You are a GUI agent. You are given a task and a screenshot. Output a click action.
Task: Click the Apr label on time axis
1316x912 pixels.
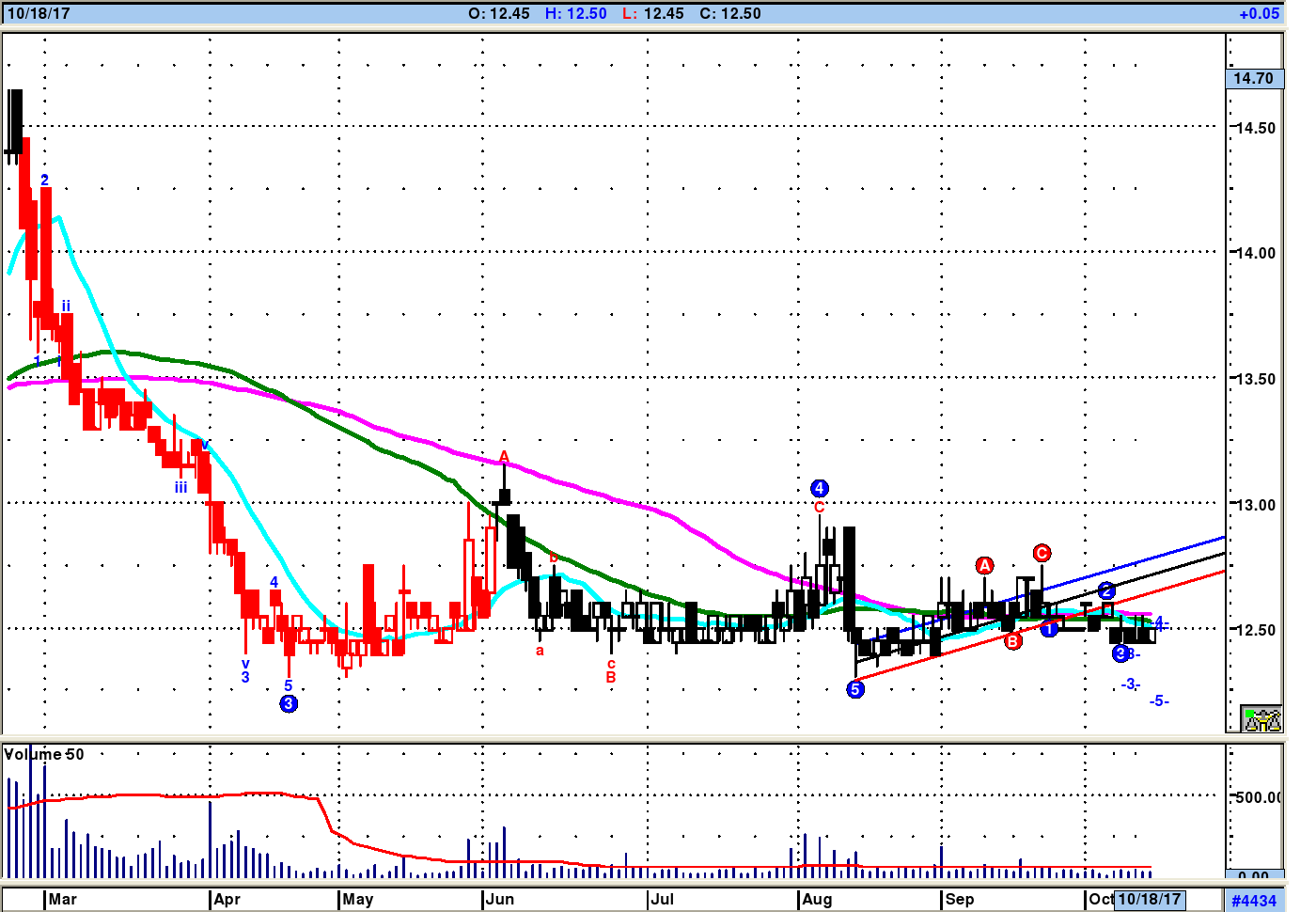pos(227,899)
